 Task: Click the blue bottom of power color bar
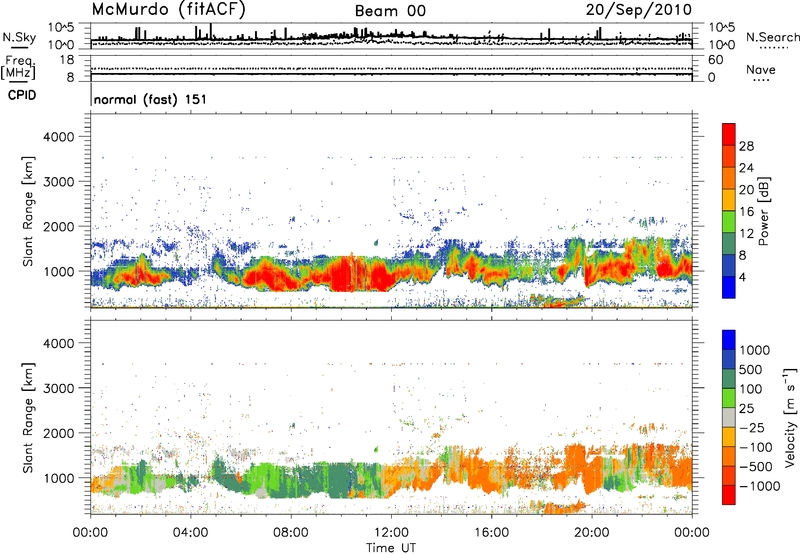tap(729, 287)
